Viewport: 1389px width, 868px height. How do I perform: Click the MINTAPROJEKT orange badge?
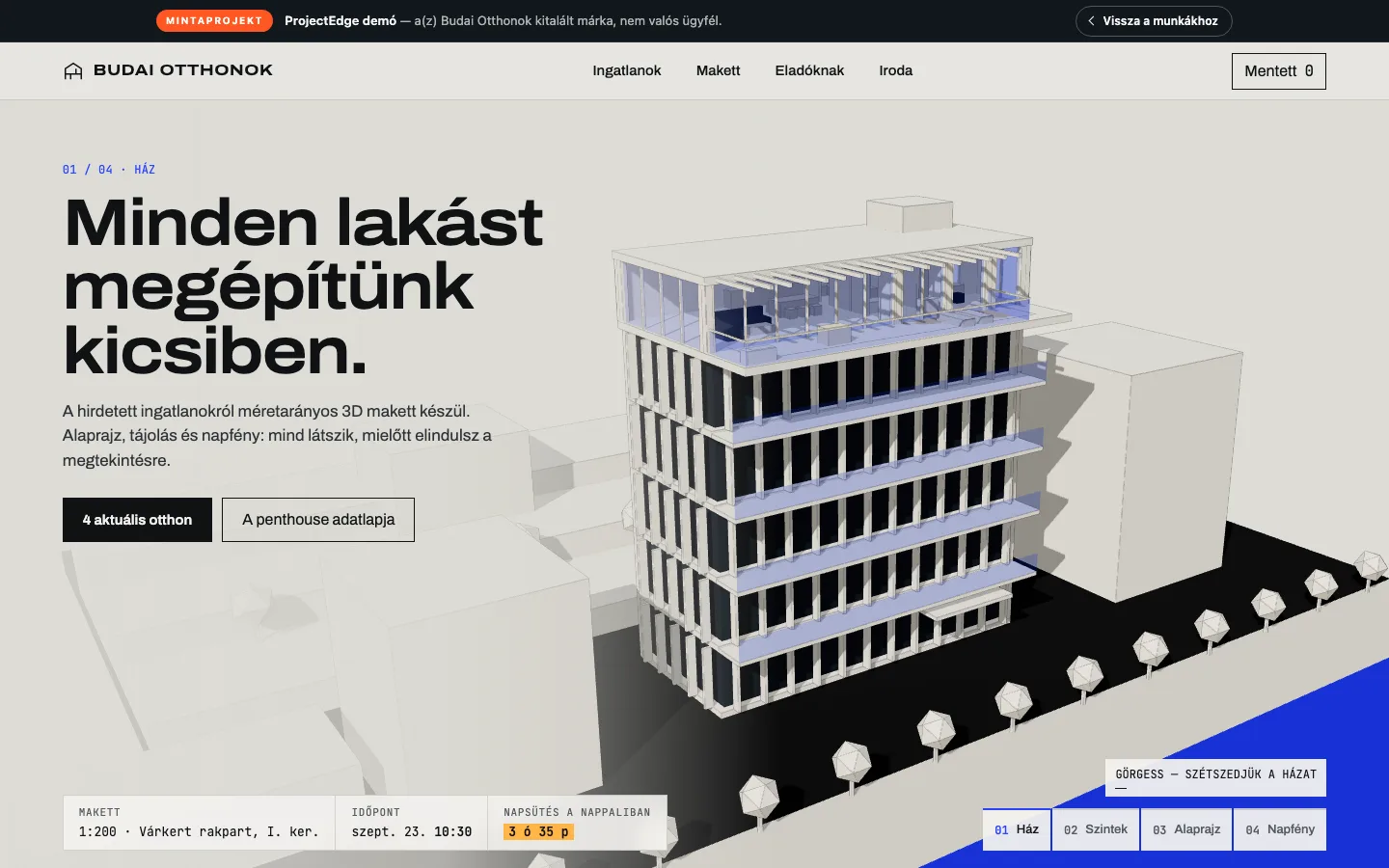(214, 20)
